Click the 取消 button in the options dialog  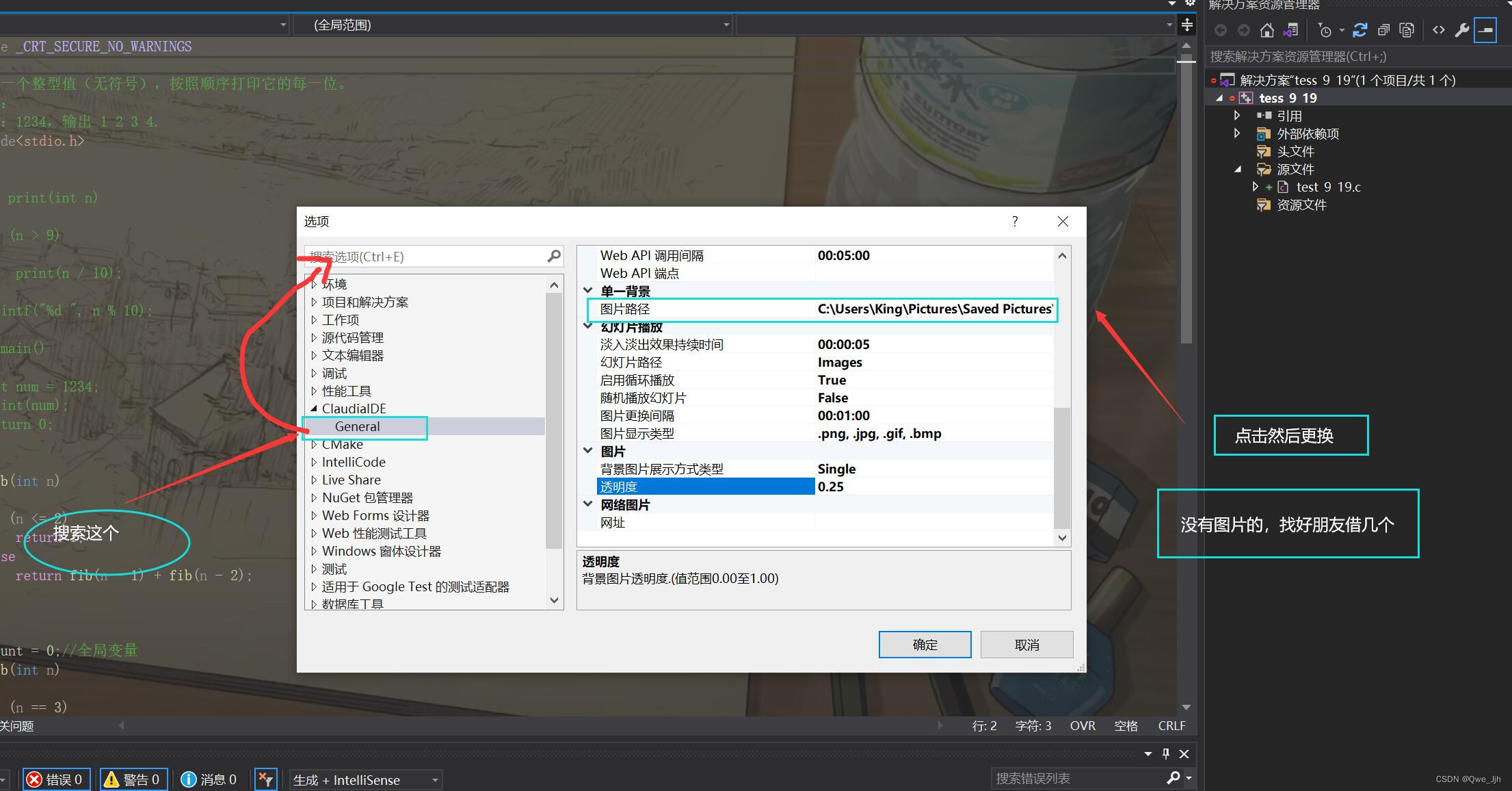pyautogui.click(x=1026, y=644)
